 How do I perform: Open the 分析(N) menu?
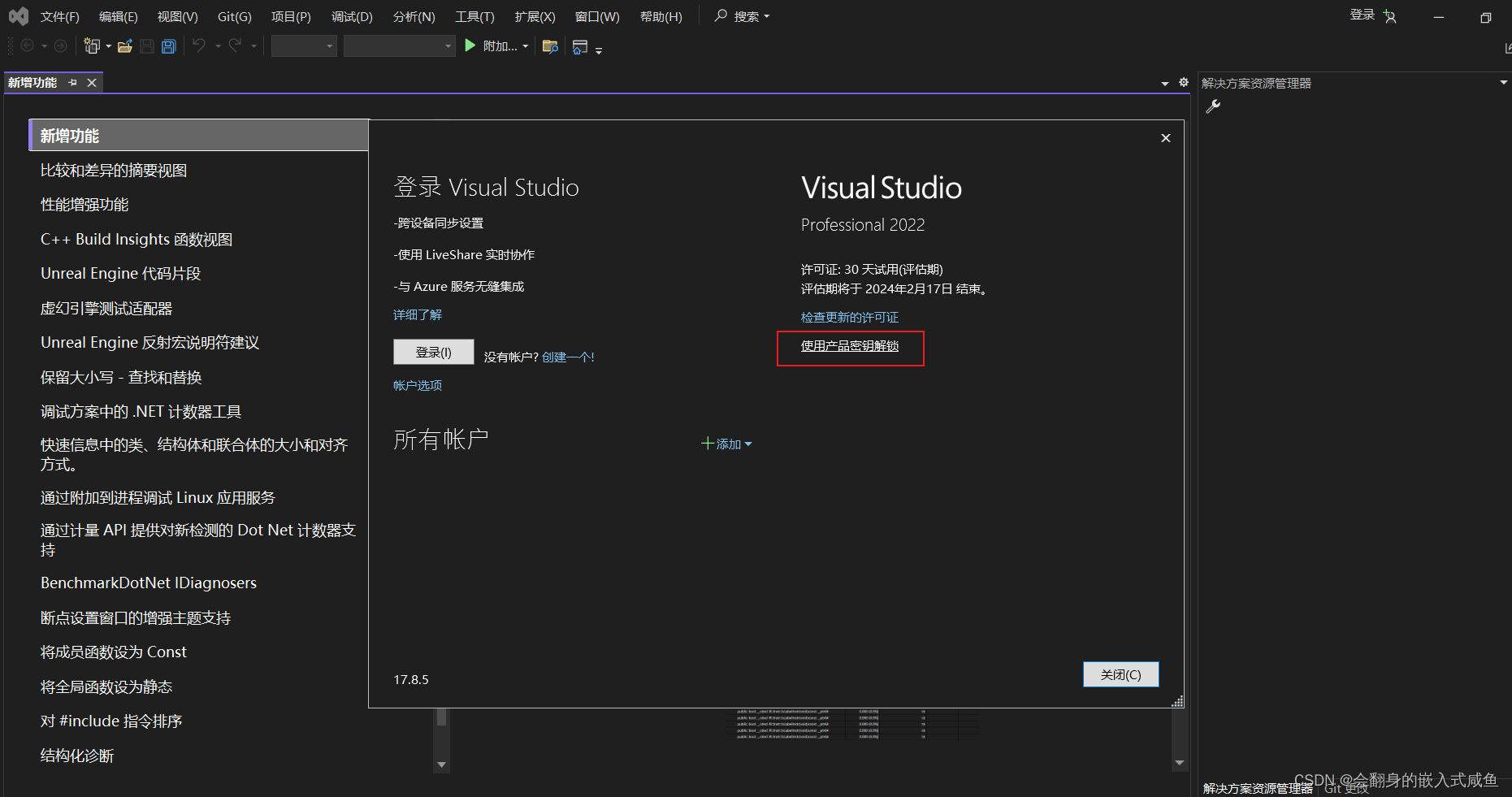[414, 16]
